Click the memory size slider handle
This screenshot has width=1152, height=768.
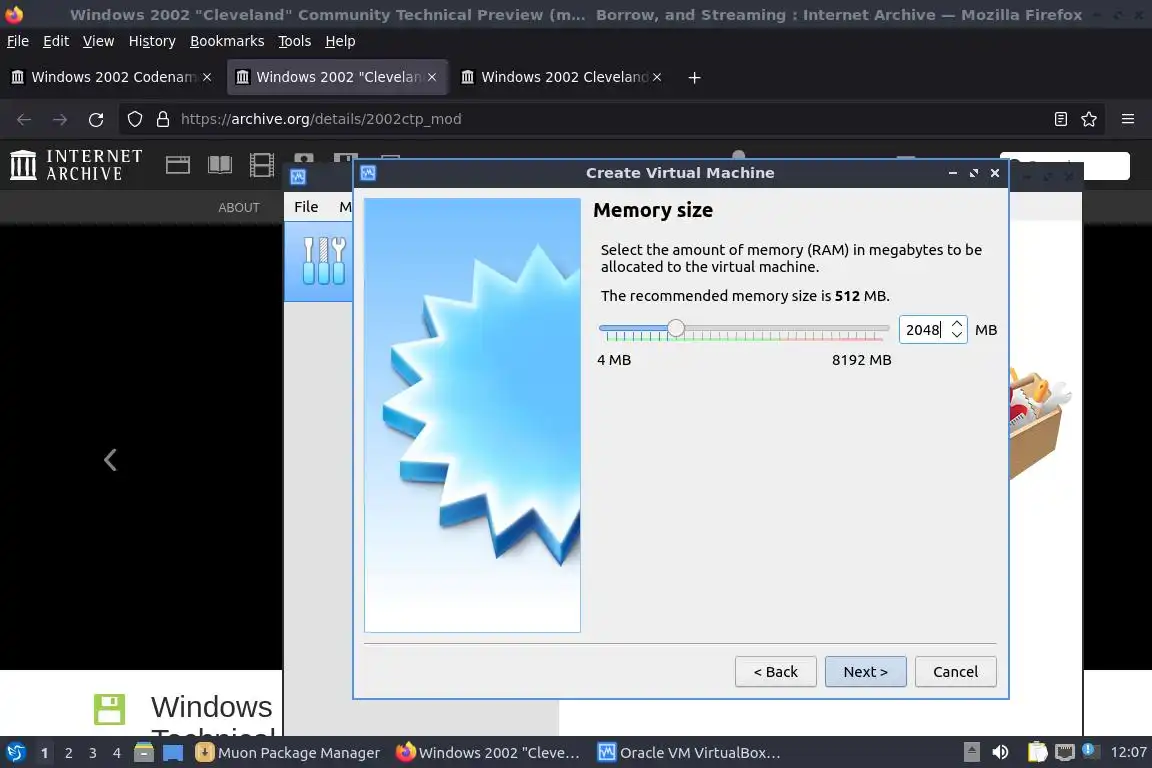[676, 329]
